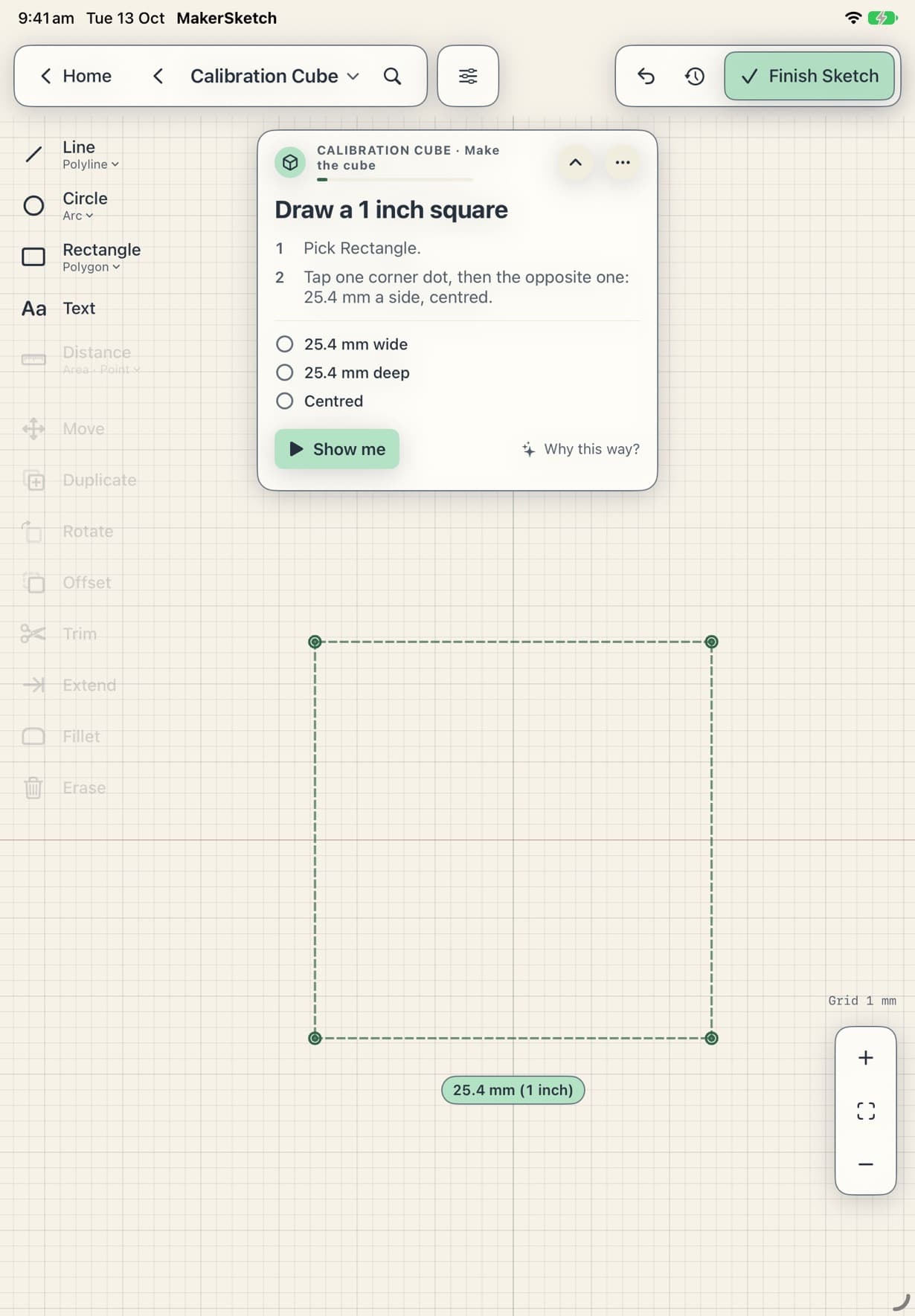Pick the Rotate tool
915x1316 pixels.
coord(68,531)
